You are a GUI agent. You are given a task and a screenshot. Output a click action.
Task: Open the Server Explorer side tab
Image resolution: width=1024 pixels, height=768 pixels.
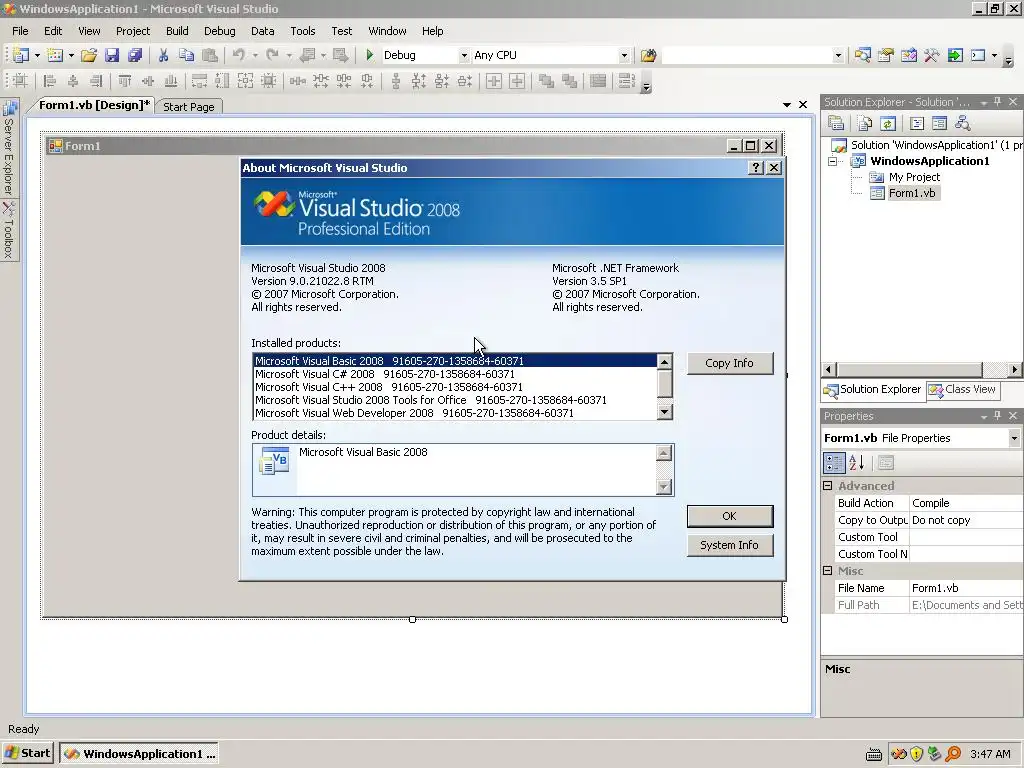coord(9,149)
